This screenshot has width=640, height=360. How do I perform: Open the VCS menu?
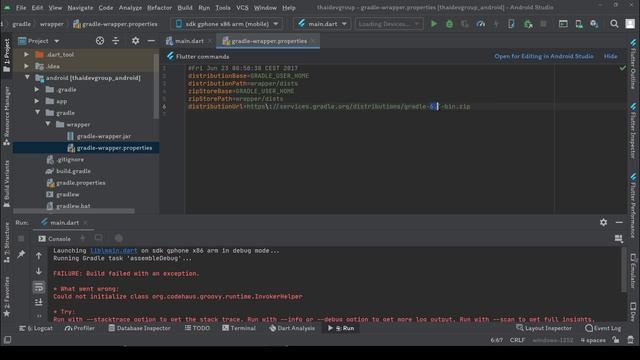point(242,8)
